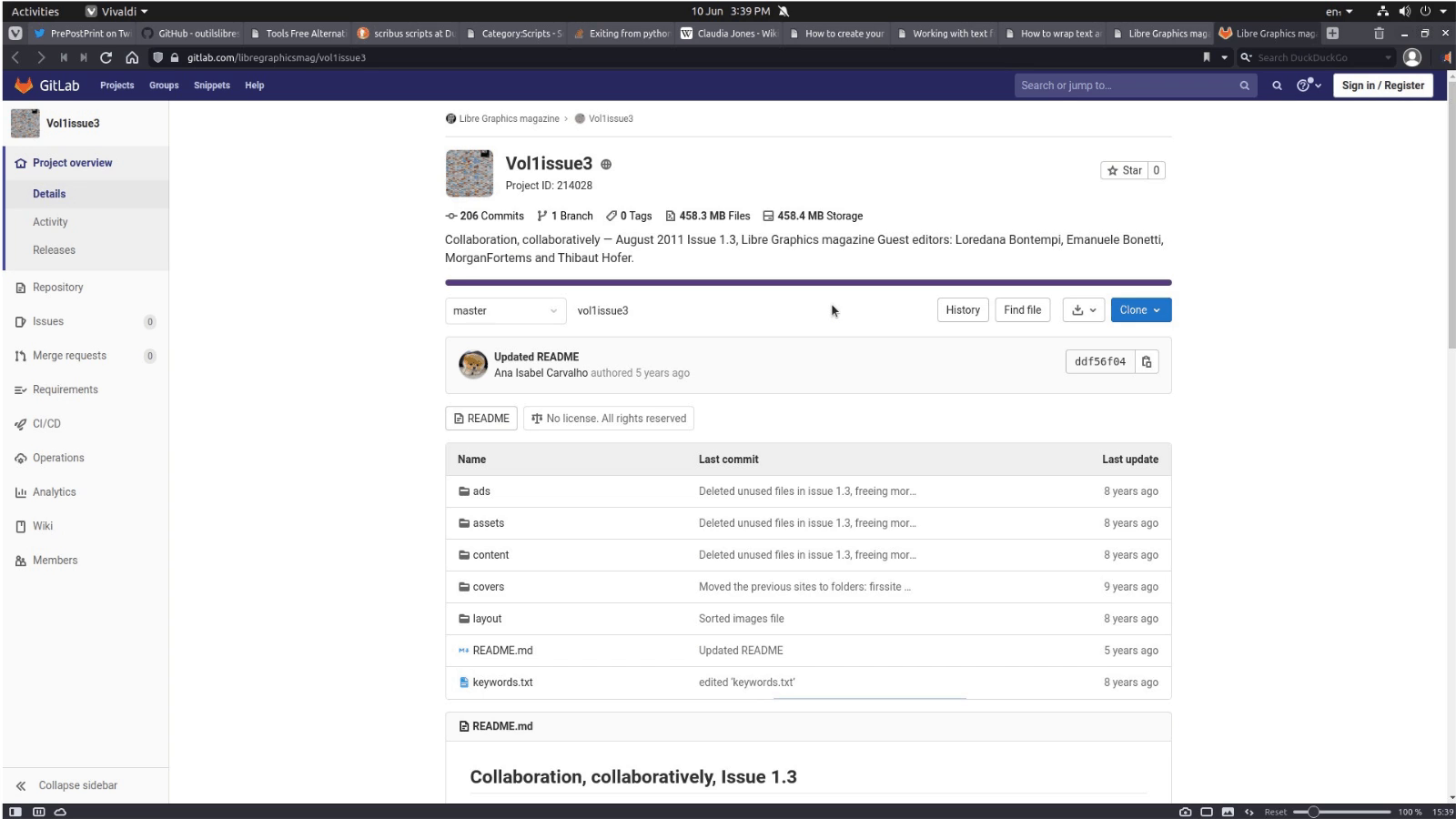Click the Vol1issue3 project avatar image
1456x819 pixels.
[469, 173]
